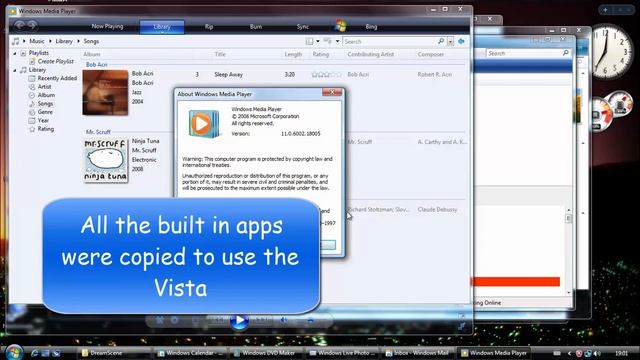Close the About Windows Media Player dialog
This screenshot has height=360, width=640.
pos(332,93)
